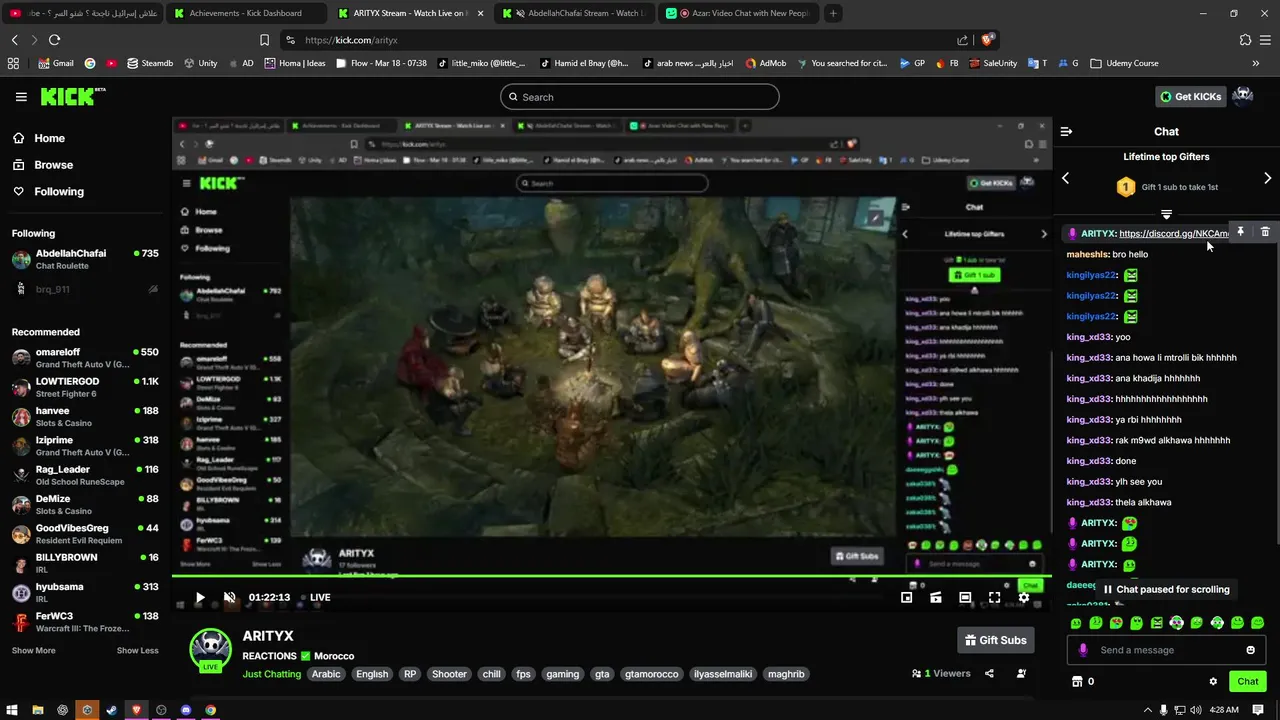The image size is (1280, 720).
Task: Click the Send a message field
Action: coord(1166,650)
